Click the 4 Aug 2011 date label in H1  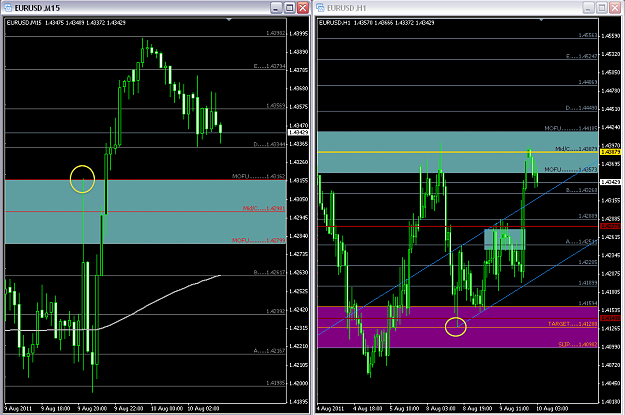coord(330,409)
